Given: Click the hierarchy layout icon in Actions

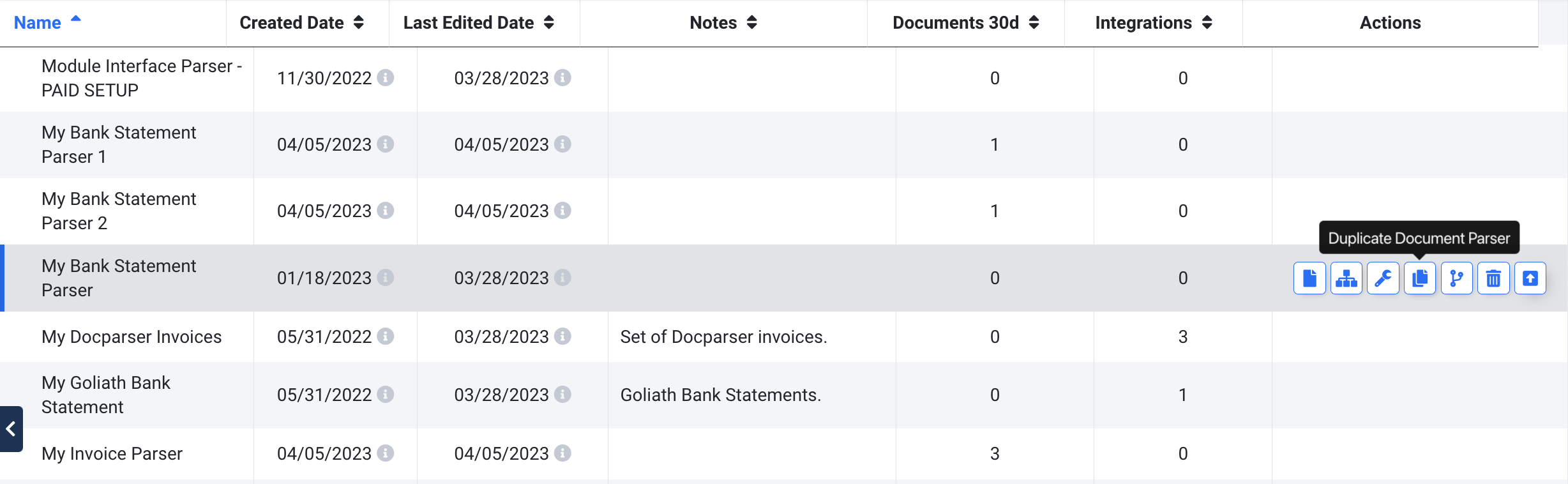Looking at the screenshot, I should (x=1346, y=278).
